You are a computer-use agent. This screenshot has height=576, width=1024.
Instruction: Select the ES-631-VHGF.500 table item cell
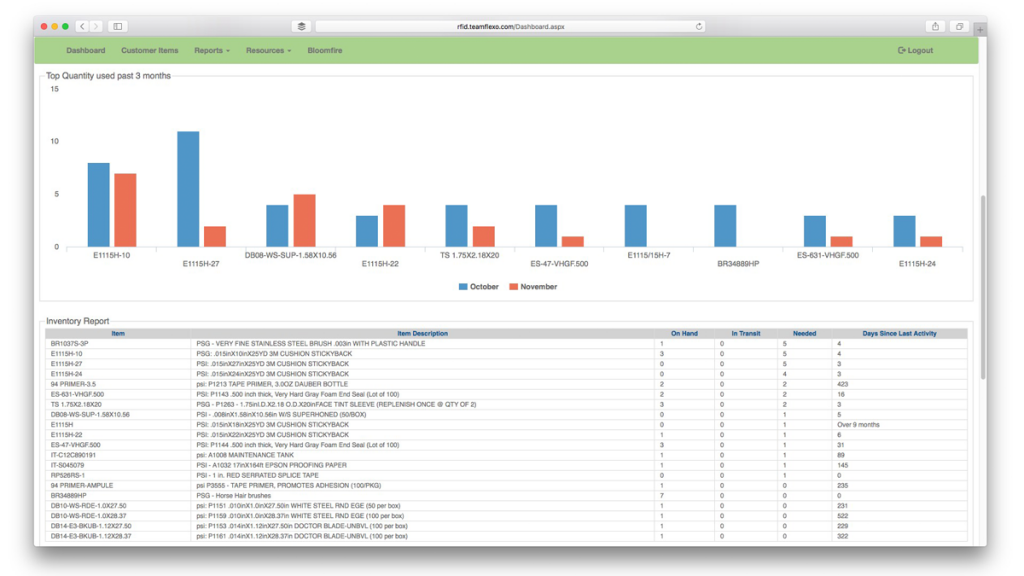[118, 394]
